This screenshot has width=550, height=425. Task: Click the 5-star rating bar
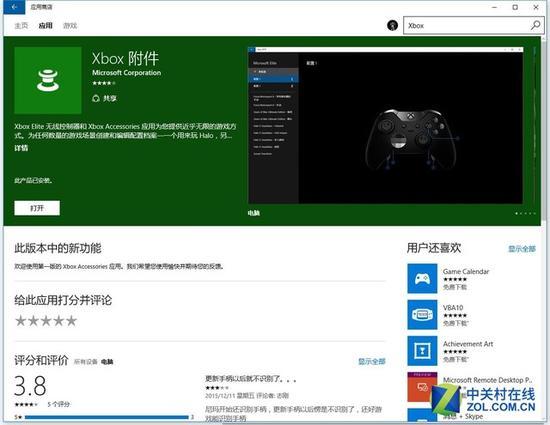point(107,417)
